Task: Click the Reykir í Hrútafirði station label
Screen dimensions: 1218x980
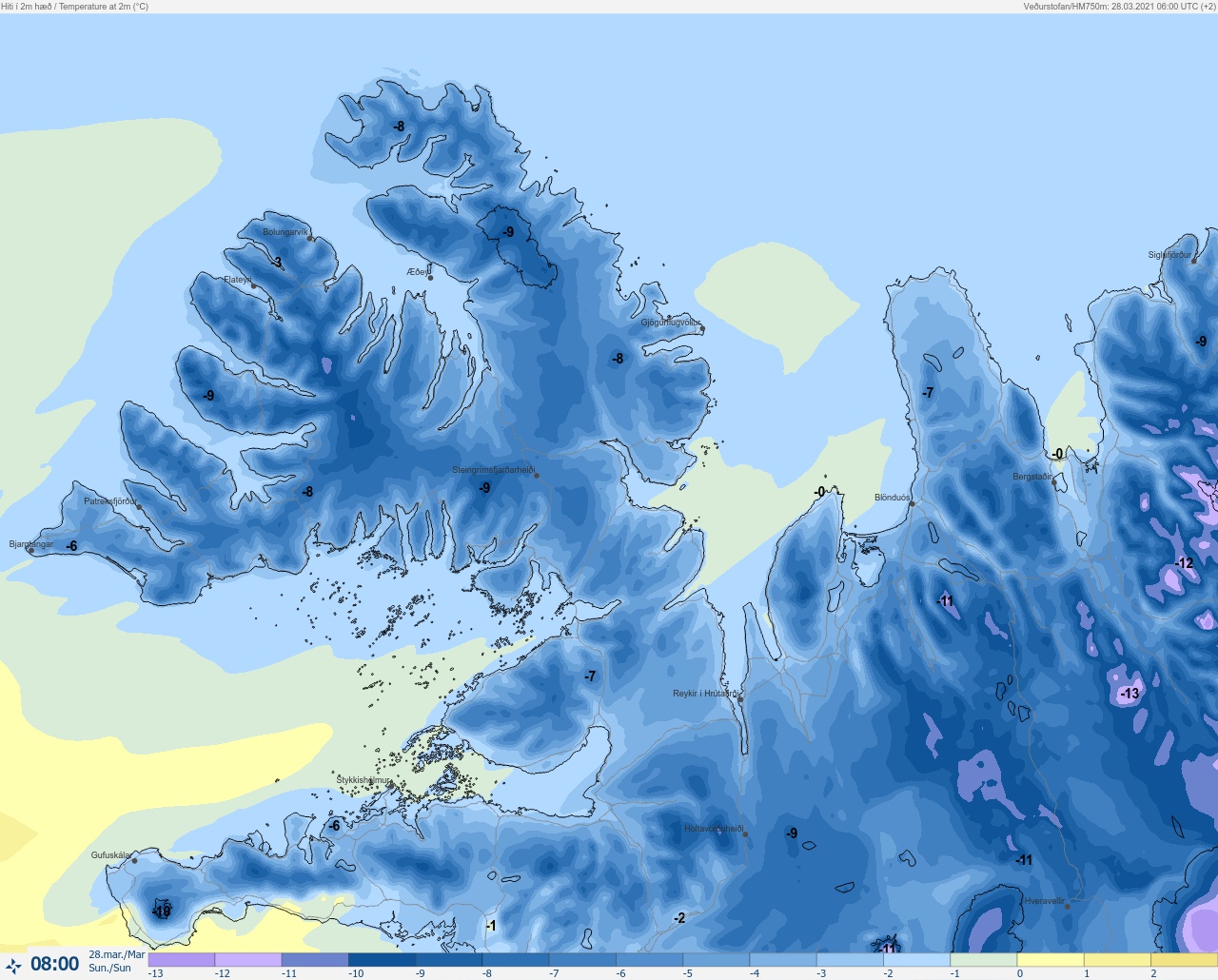Action: pyautogui.click(x=706, y=694)
